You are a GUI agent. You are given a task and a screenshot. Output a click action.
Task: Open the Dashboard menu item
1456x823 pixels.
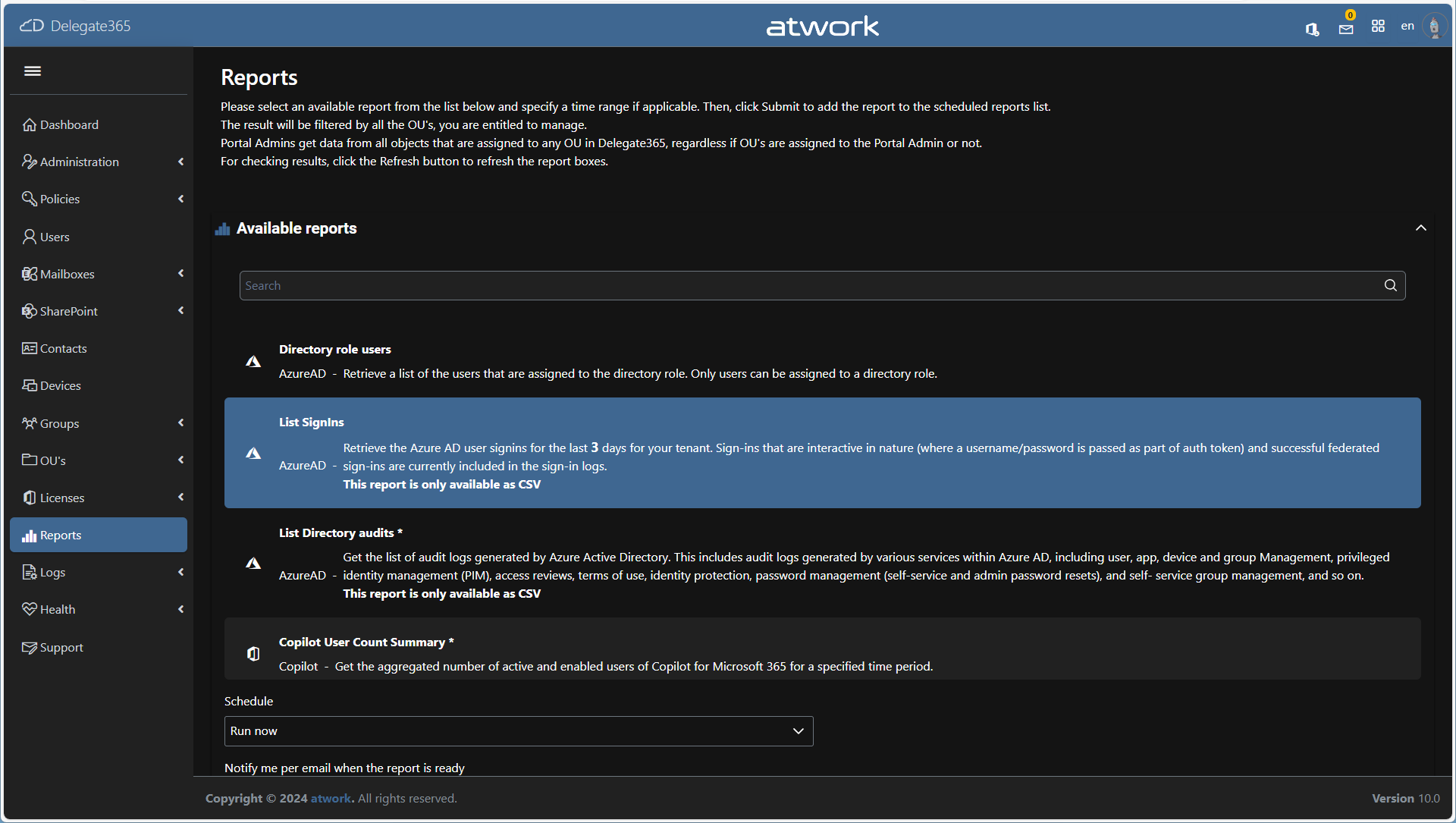click(x=99, y=124)
